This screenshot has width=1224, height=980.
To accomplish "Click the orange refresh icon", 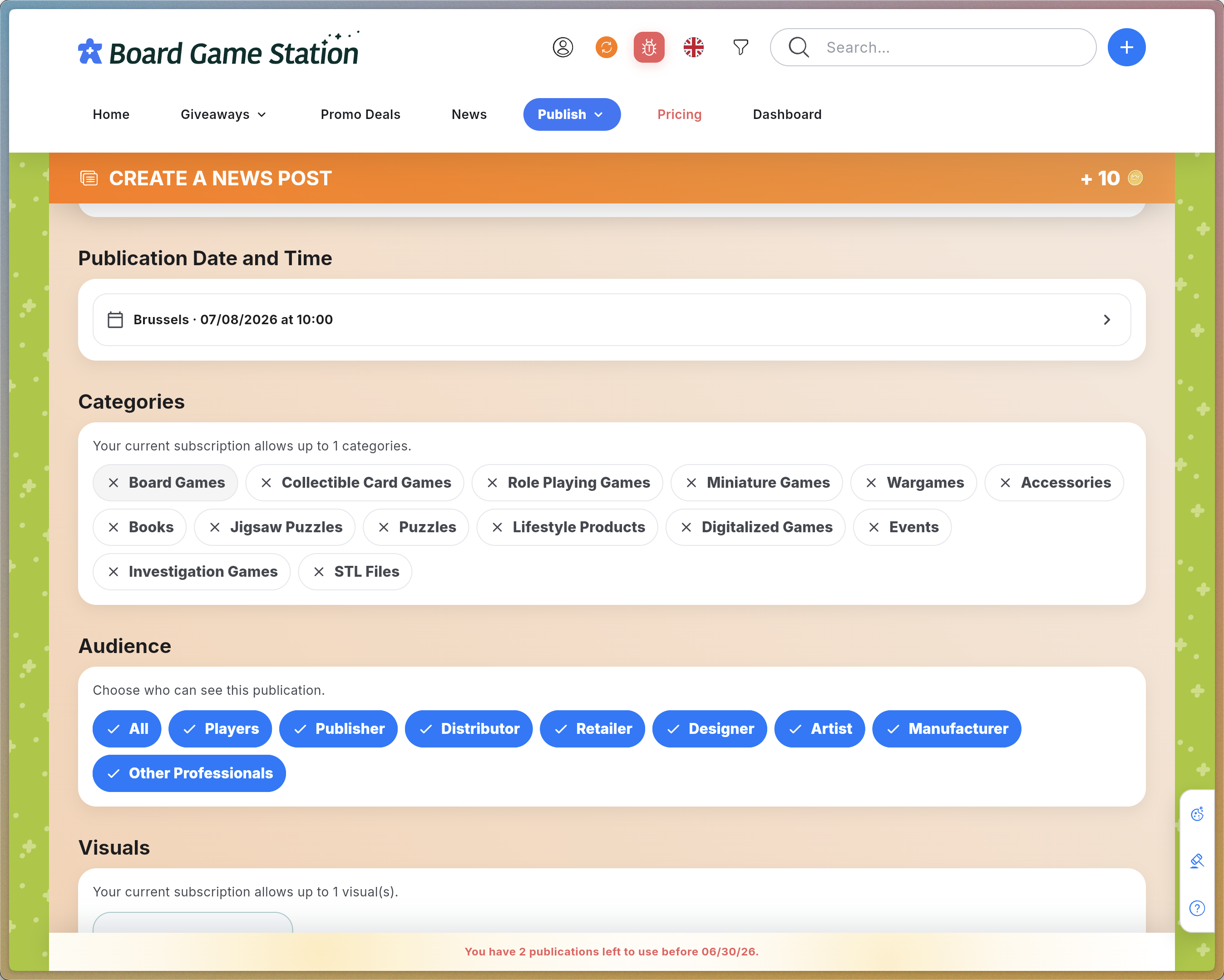I will point(606,47).
